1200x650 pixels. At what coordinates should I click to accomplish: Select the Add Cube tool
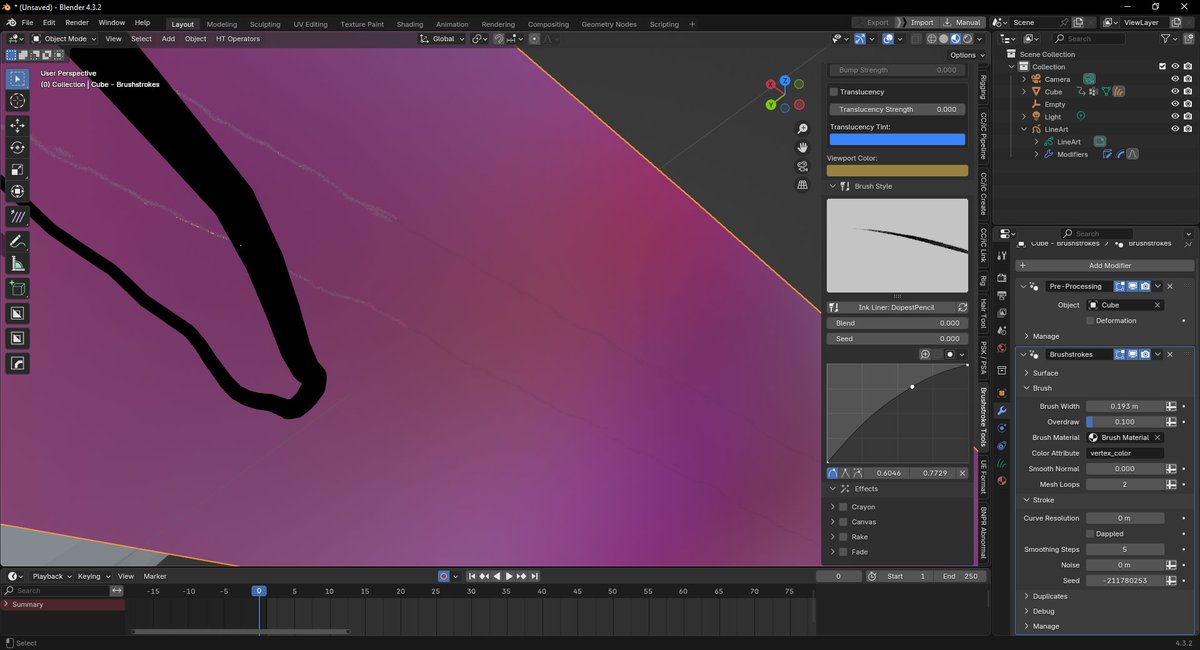click(17, 289)
